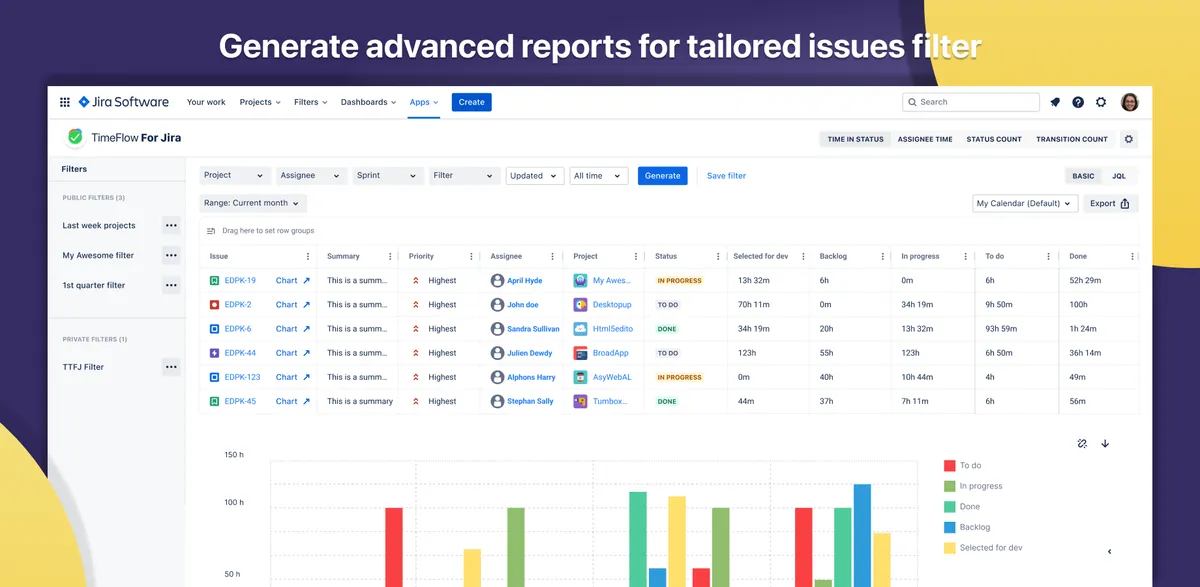Toggle Backlog series in chart legend
This screenshot has width=1200, height=587.
[967, 527]
